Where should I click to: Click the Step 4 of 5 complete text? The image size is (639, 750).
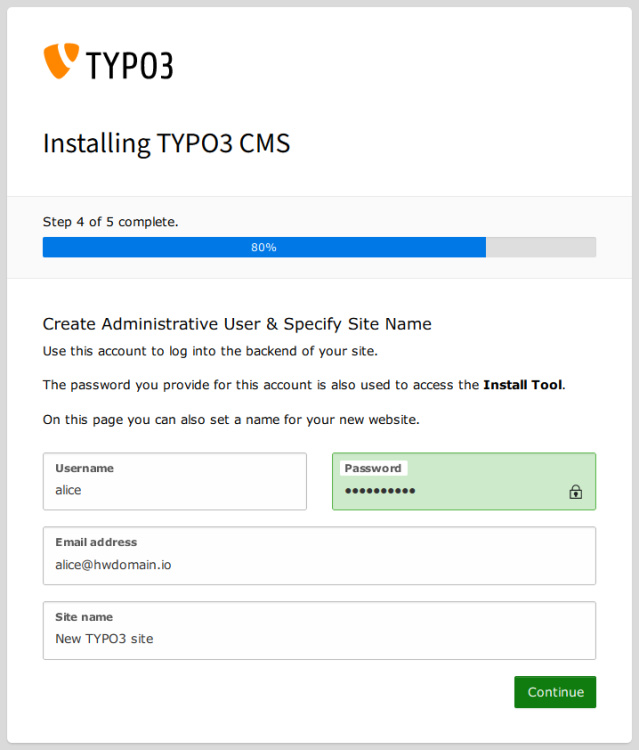[x=110, y=221]
